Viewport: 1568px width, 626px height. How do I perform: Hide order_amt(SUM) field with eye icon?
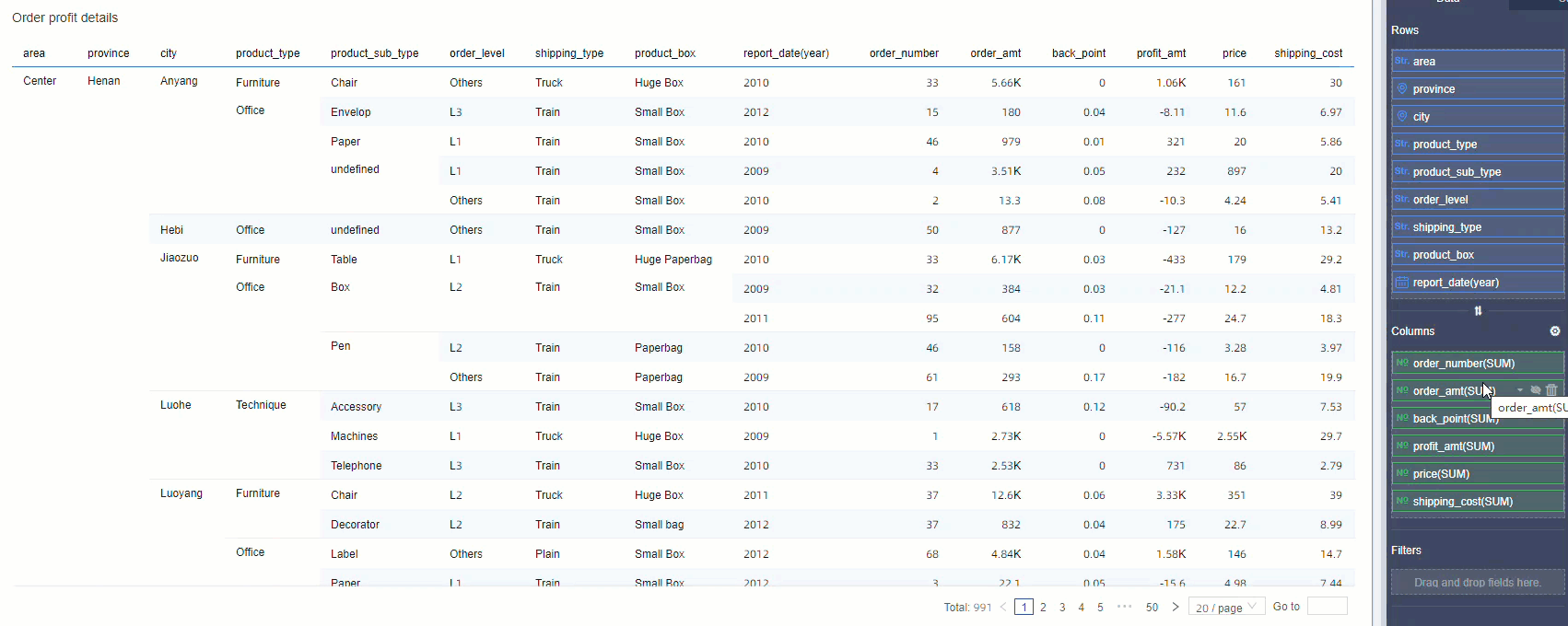coord(1536,390)
